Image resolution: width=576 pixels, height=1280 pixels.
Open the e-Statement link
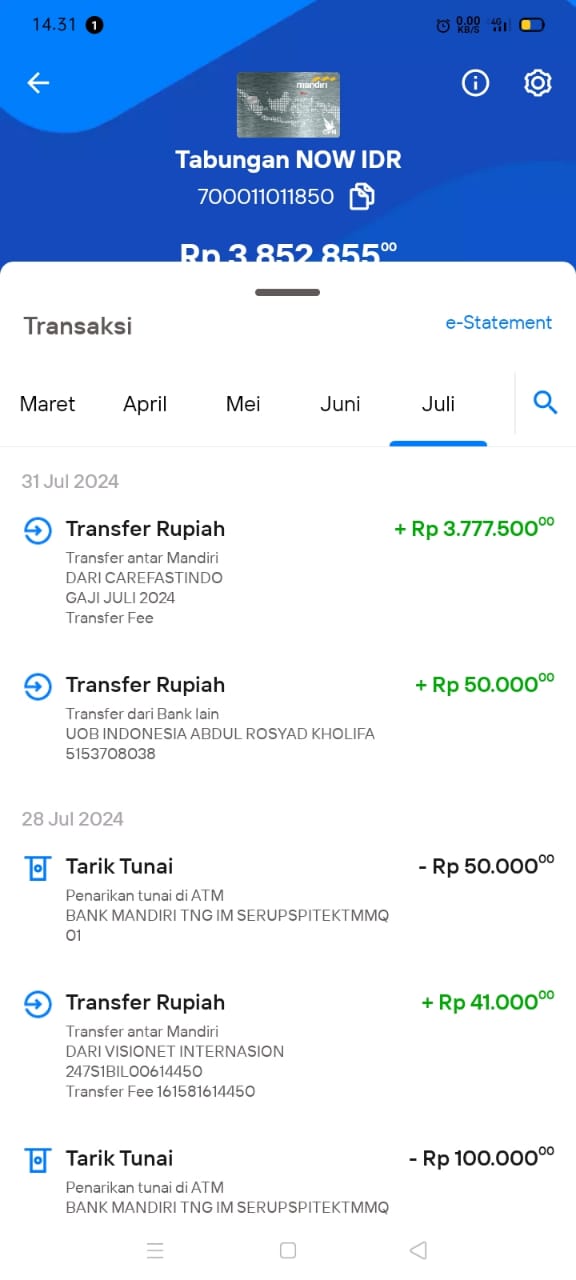coord(499,322)
